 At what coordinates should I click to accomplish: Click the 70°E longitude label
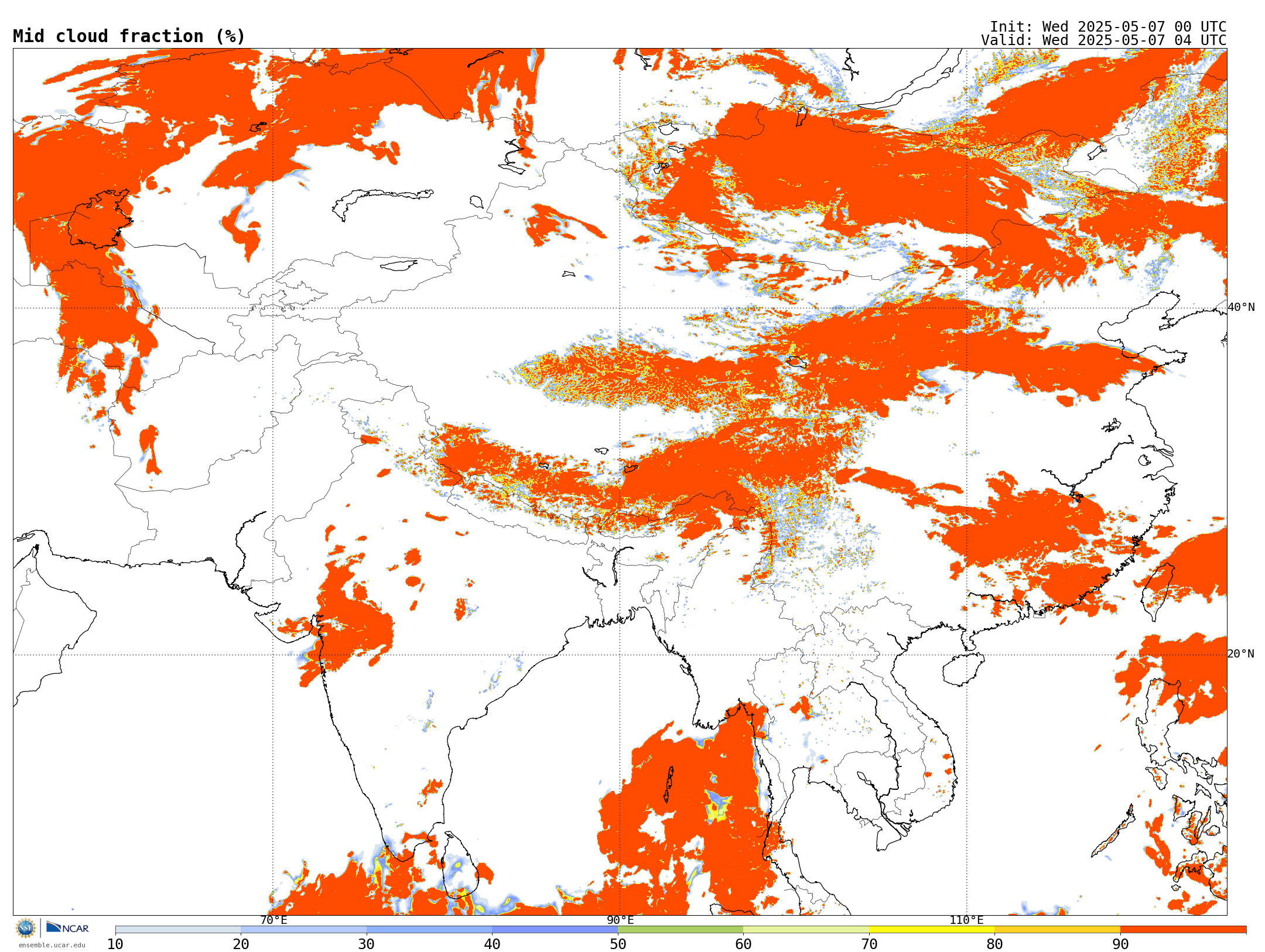(x=273, y=920)
